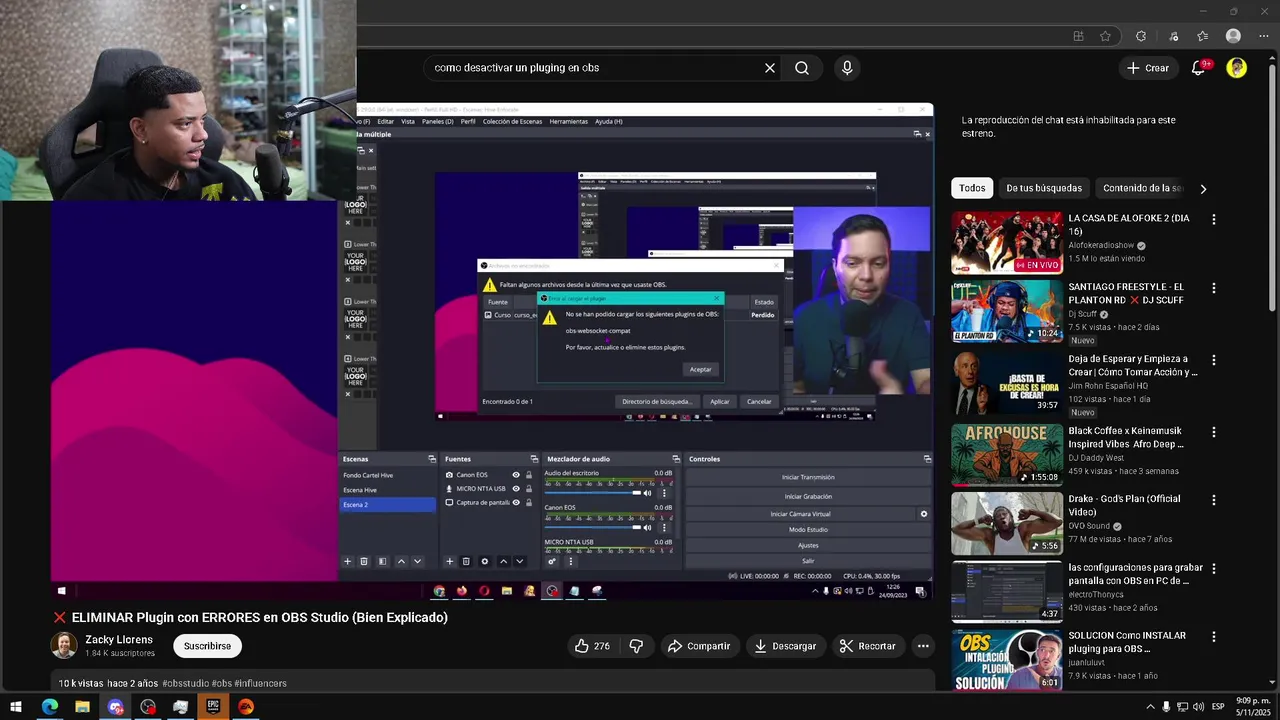Like the video with thumbs up
1280x720 pixels.
(592, 646)
